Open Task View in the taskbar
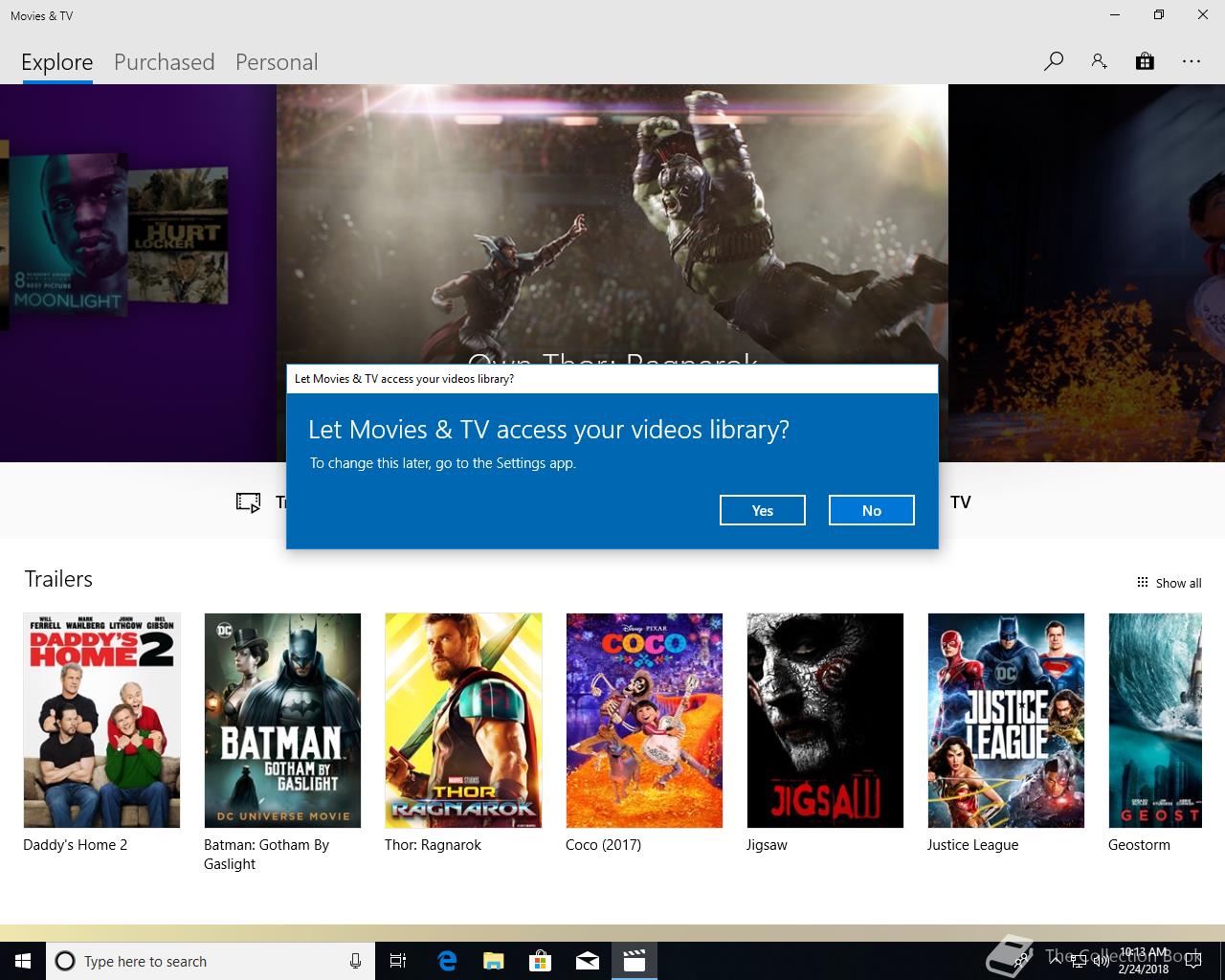This screenshot has width=1225, height=980. pos(398,961)
